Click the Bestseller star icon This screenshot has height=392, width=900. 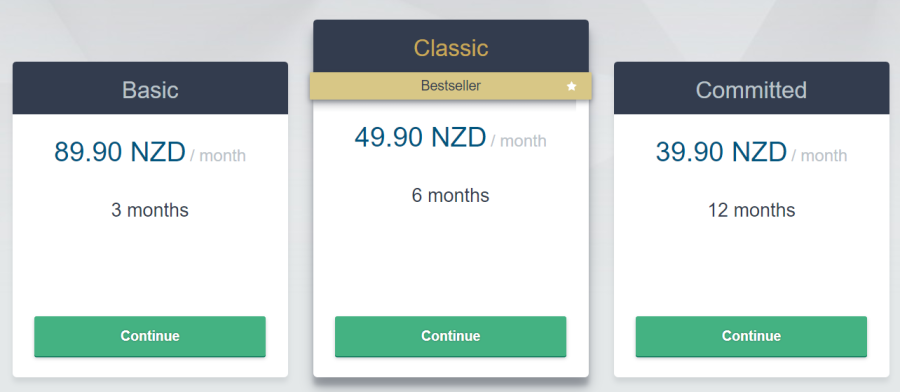tap(571, 86)
